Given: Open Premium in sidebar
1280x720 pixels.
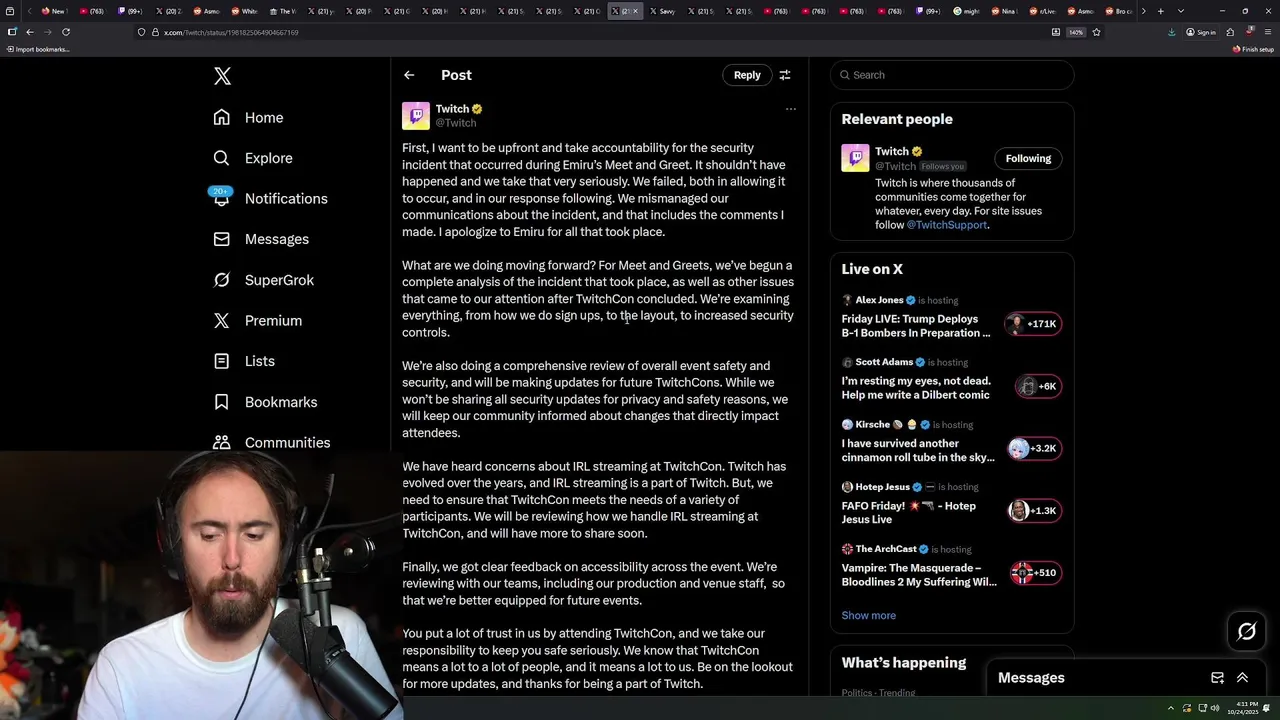Looking at the screenshot, I should coord(257,320).
